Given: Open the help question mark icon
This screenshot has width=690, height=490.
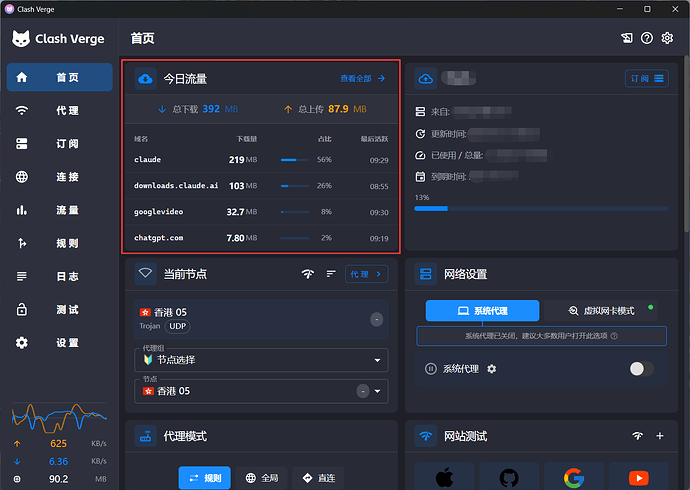Looking at the screenshot, I should click(x=647, y=38).
